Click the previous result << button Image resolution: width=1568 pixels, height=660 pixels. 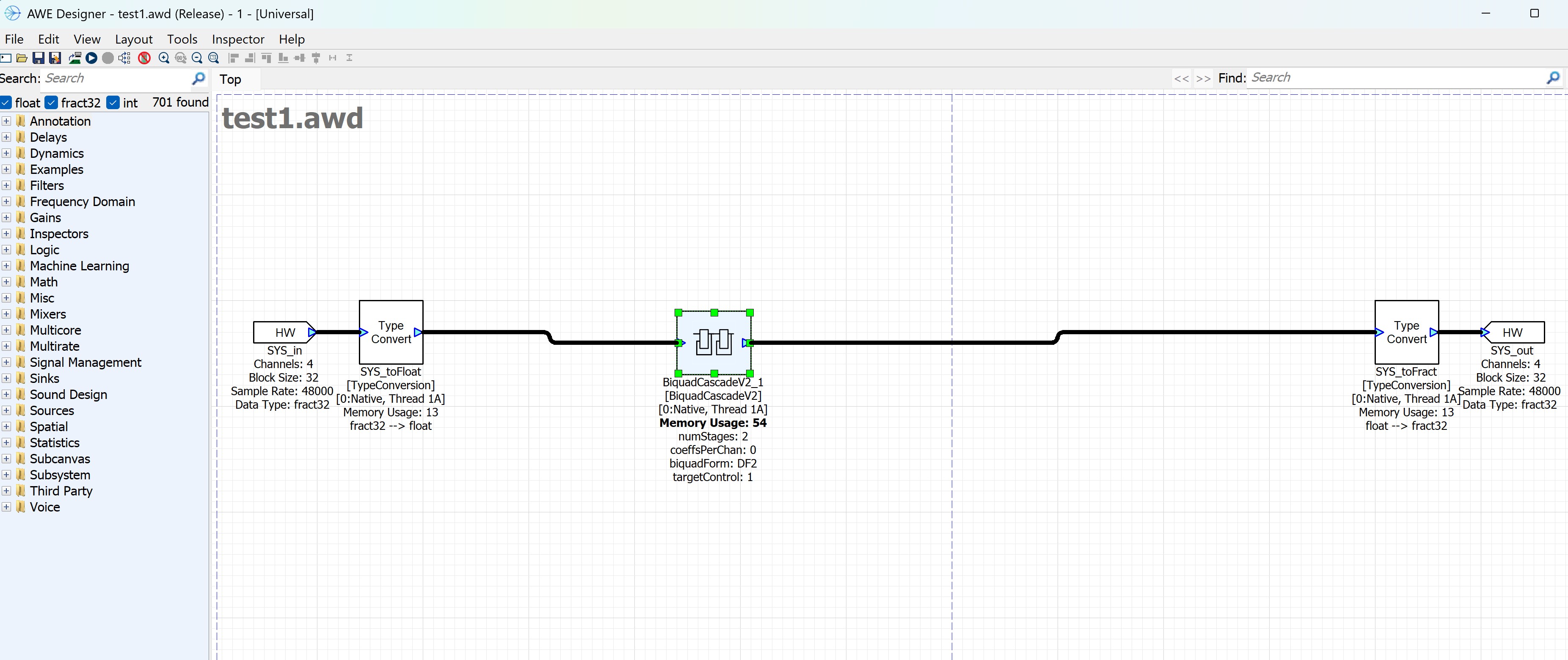coord(1181,78)
